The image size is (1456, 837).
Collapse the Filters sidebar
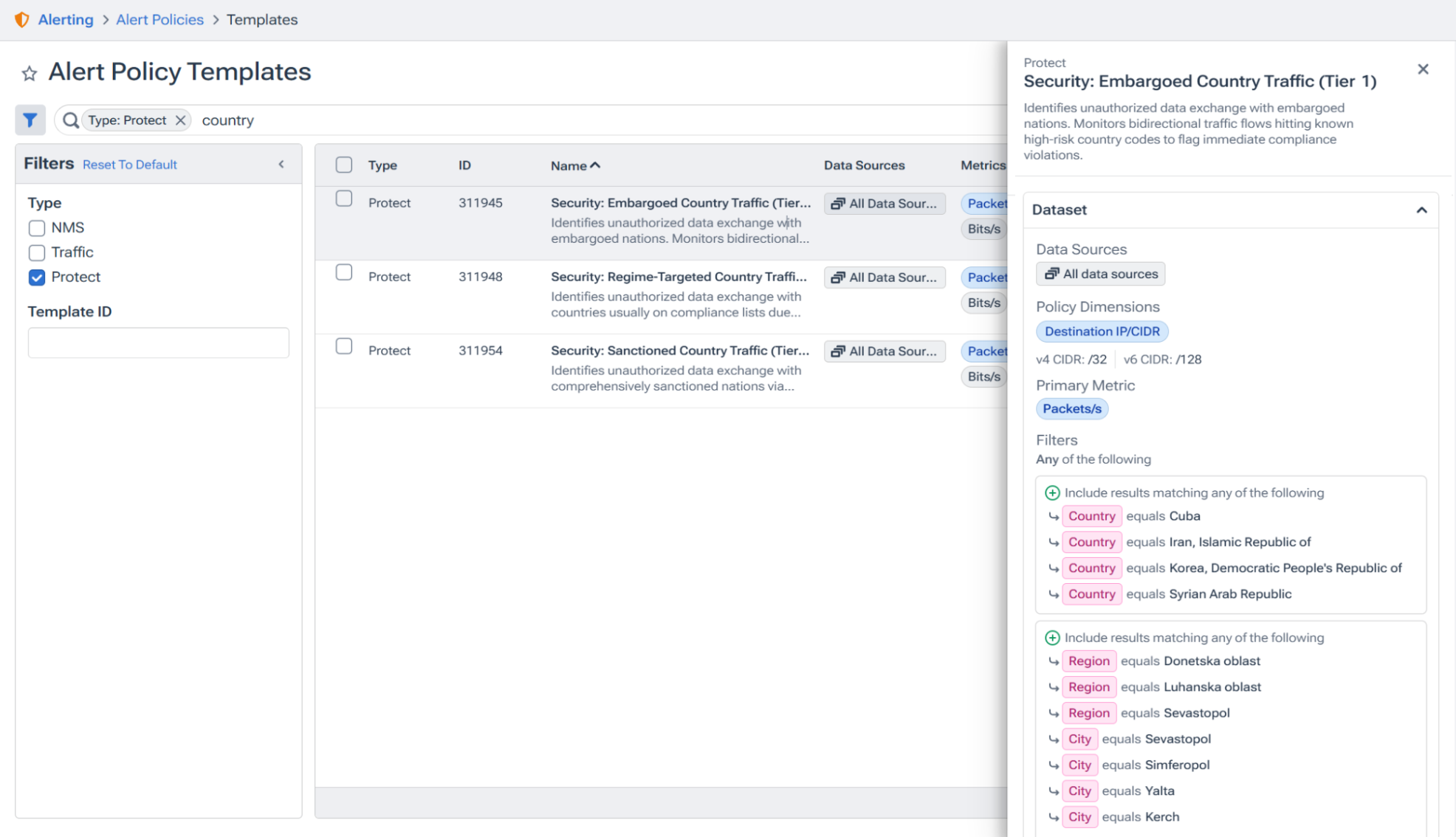[x=281, y=165]
